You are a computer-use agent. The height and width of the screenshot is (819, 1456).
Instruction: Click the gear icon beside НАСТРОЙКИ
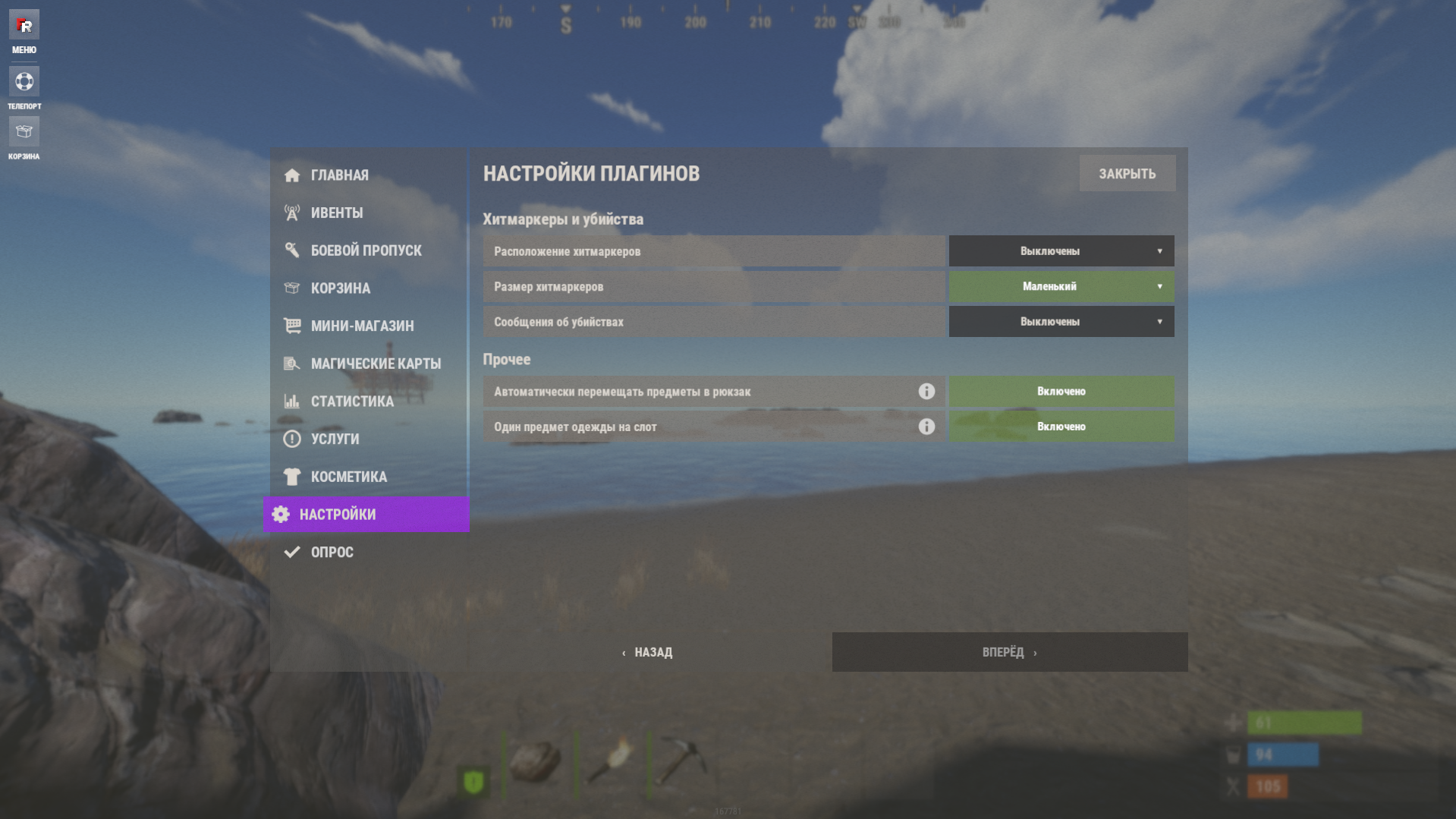tap(281, 514)
